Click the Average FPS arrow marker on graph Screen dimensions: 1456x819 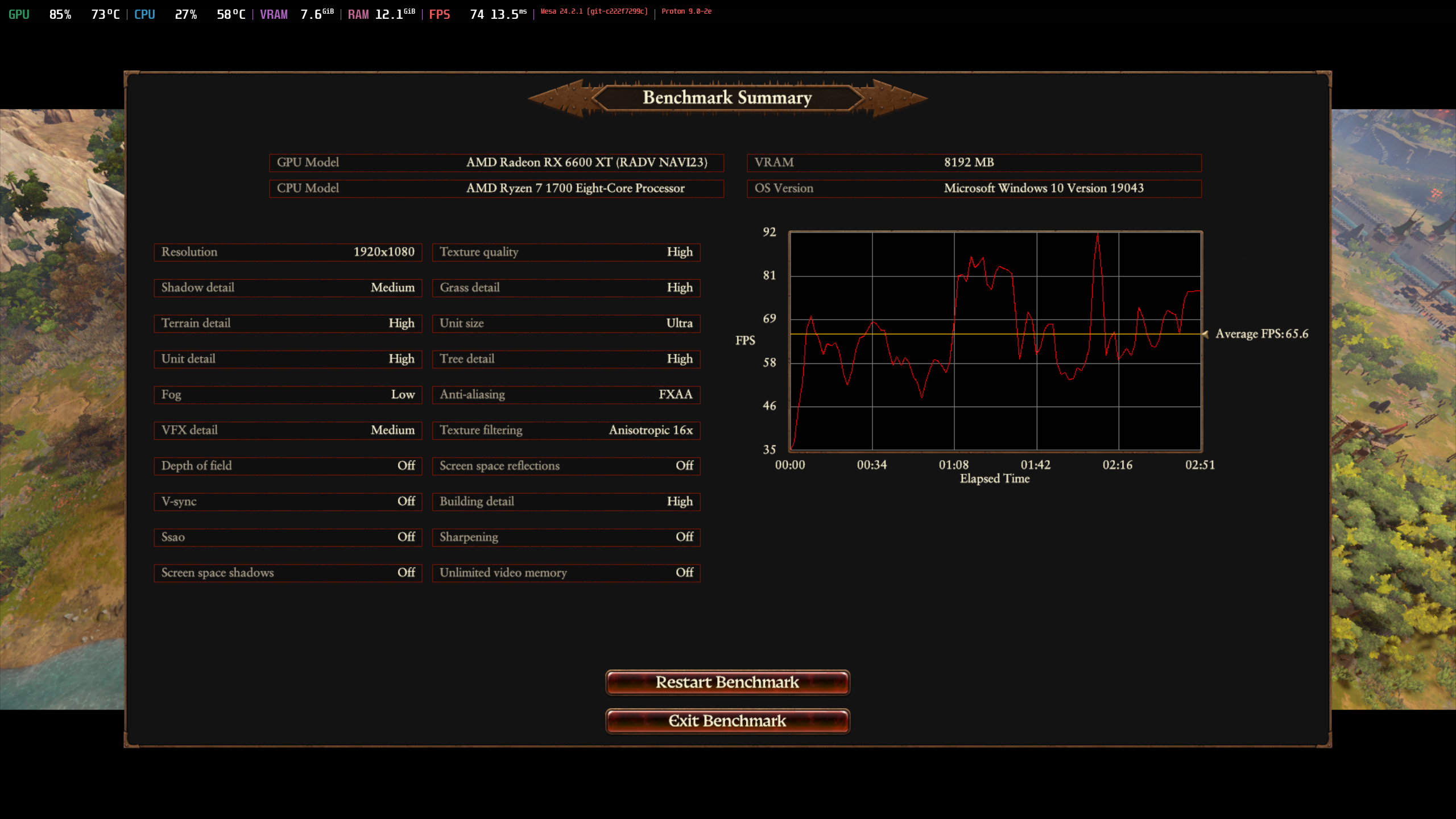coord(1205,334)
